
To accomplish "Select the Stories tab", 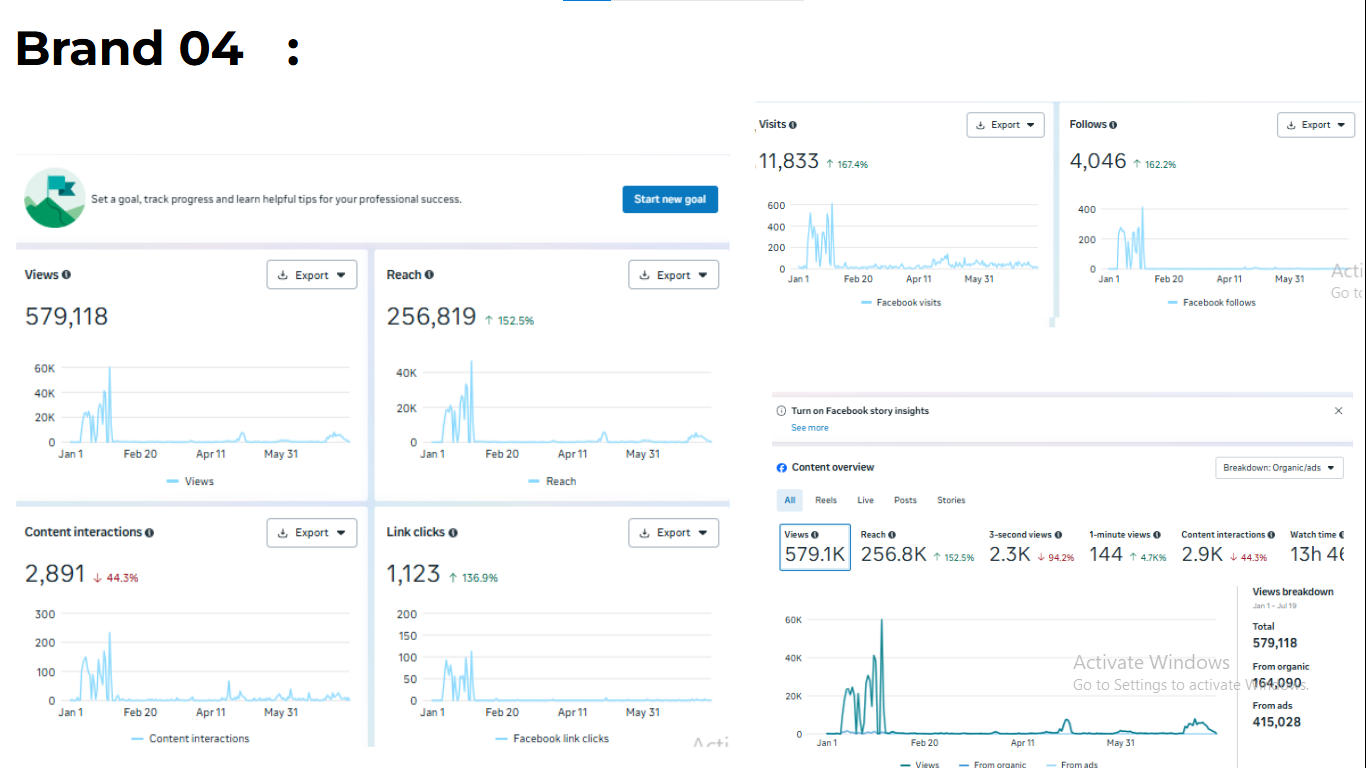I will pos(951,500).
